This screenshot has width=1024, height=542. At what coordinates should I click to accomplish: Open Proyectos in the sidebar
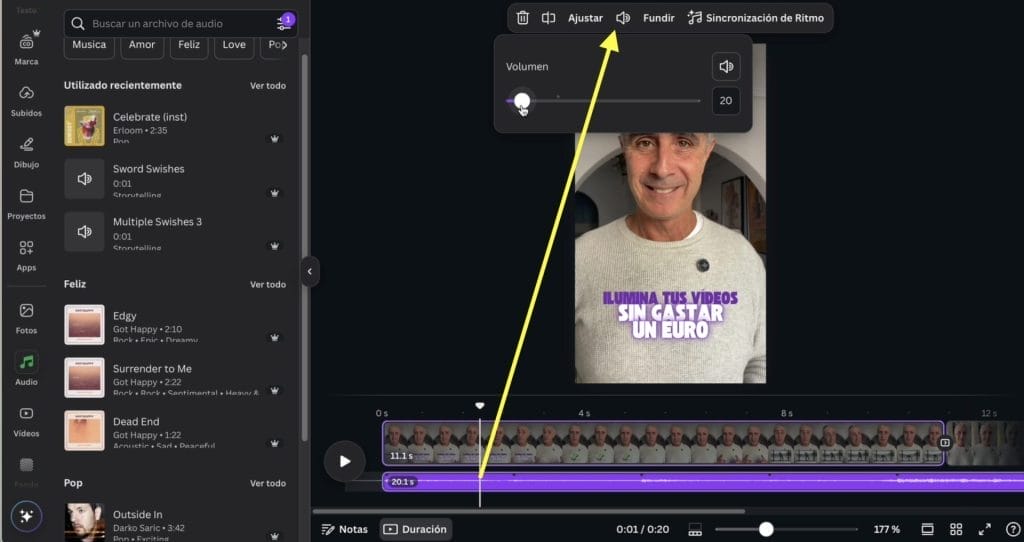pos(26,203)
